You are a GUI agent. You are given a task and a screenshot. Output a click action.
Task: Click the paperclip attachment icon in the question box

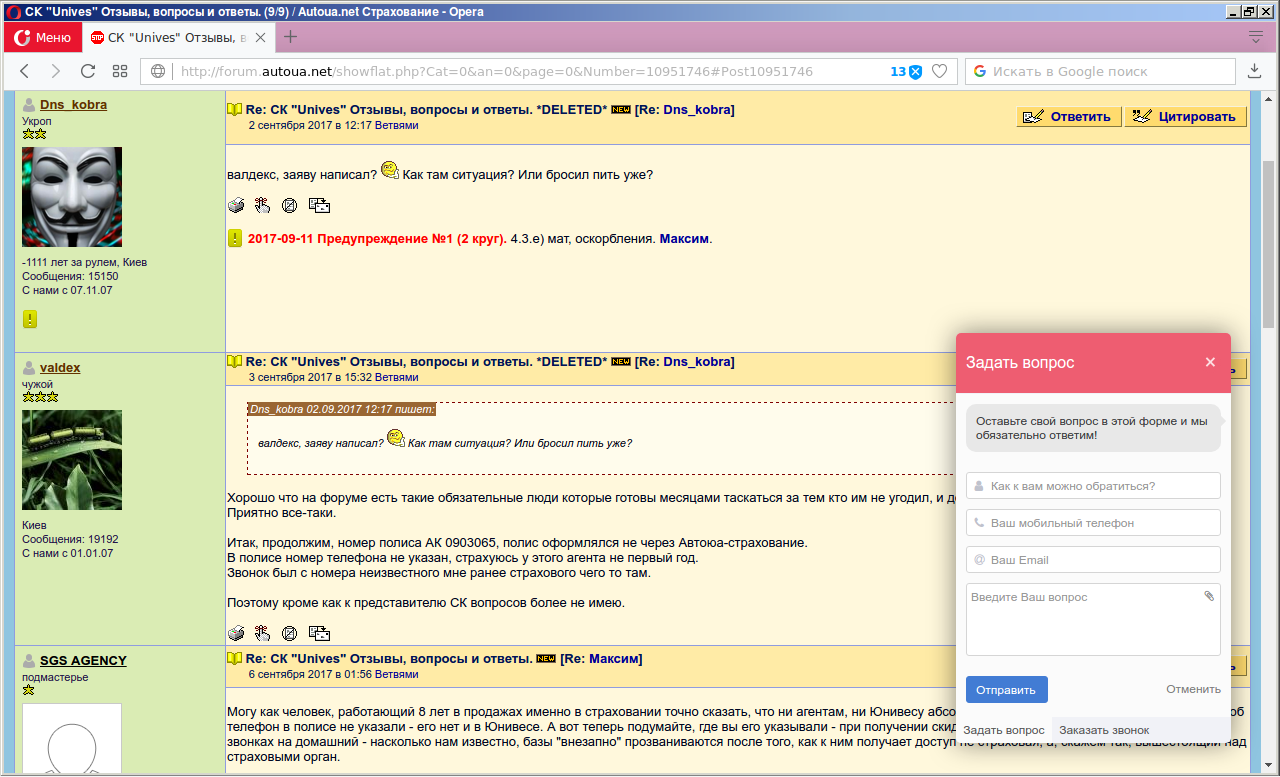(1209, 596)
